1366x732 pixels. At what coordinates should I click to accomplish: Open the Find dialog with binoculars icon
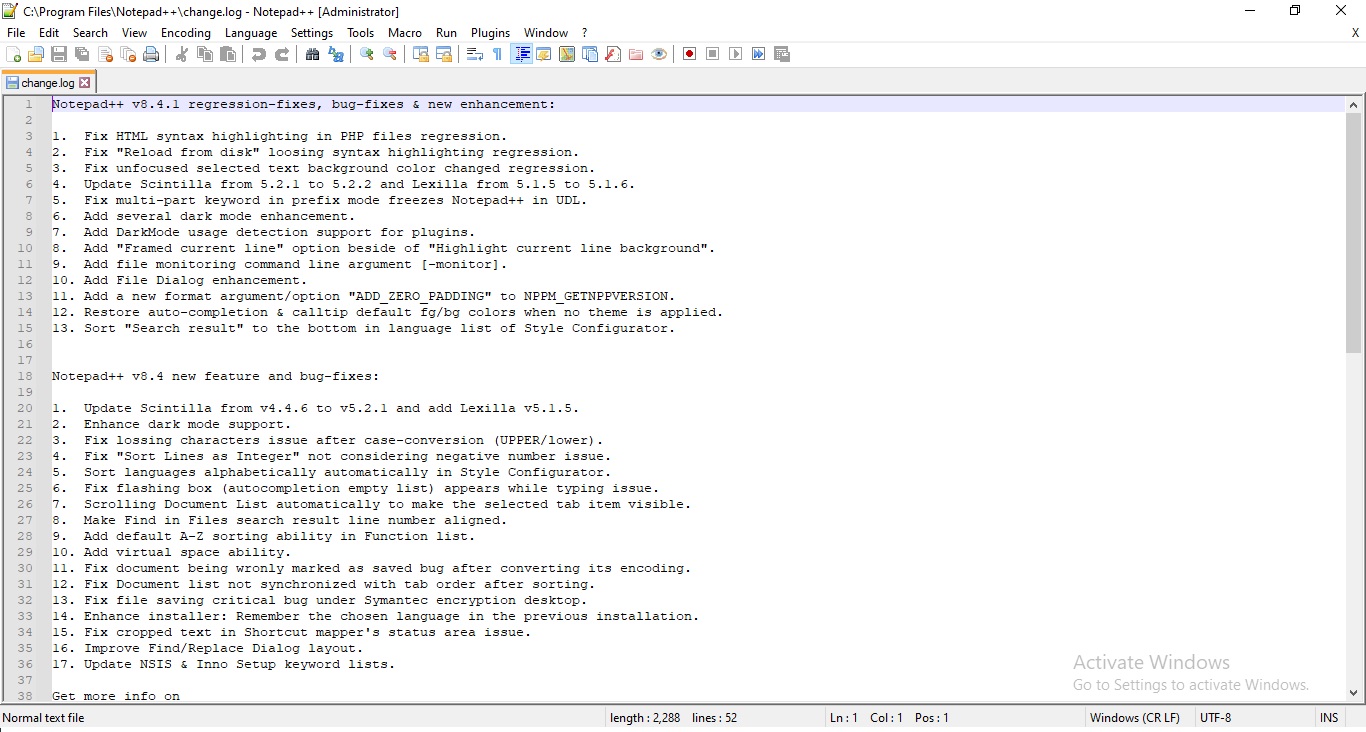pos(312,54)
